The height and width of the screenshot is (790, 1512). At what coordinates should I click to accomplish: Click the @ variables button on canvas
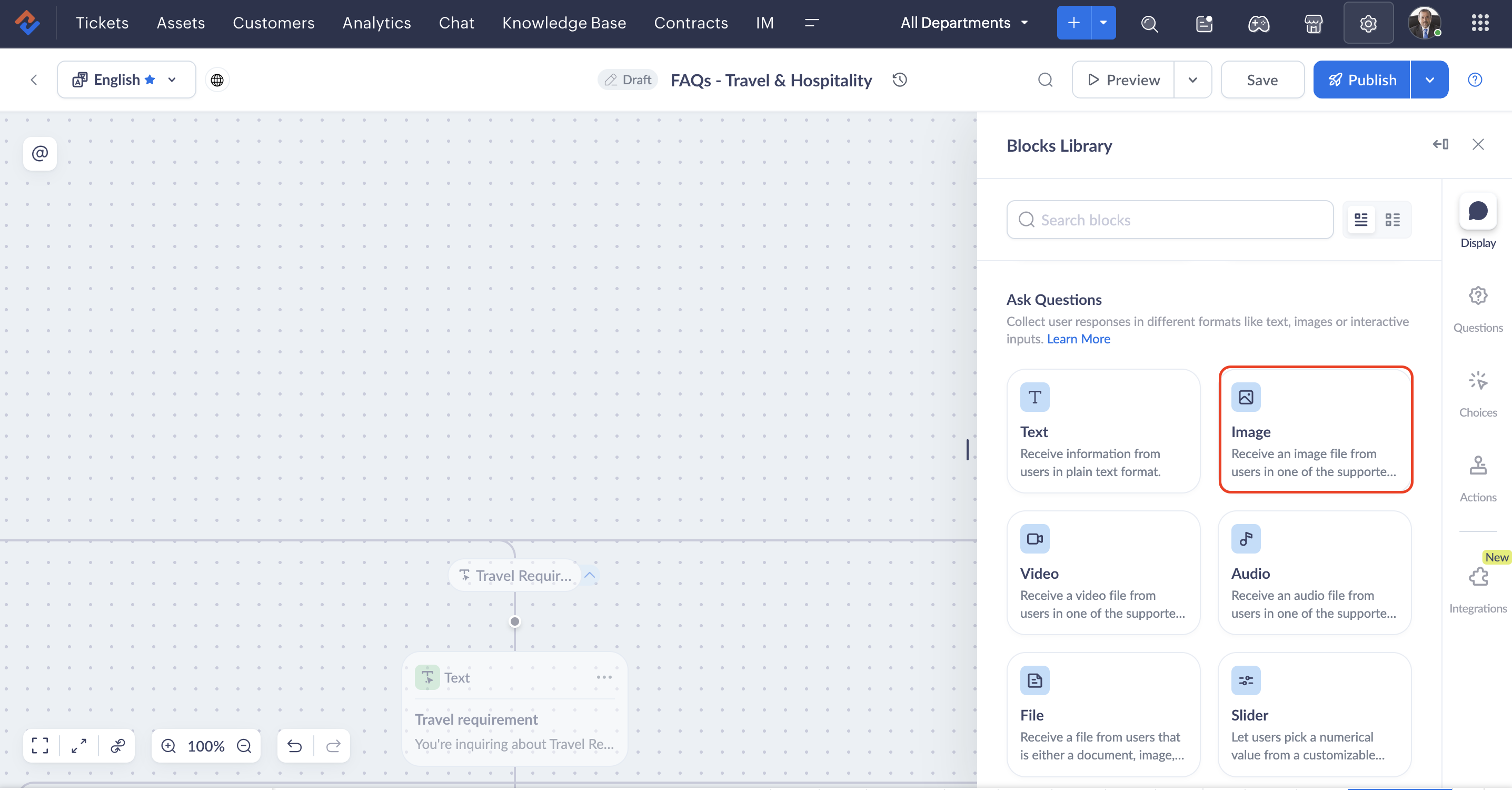tap(40, 153)
